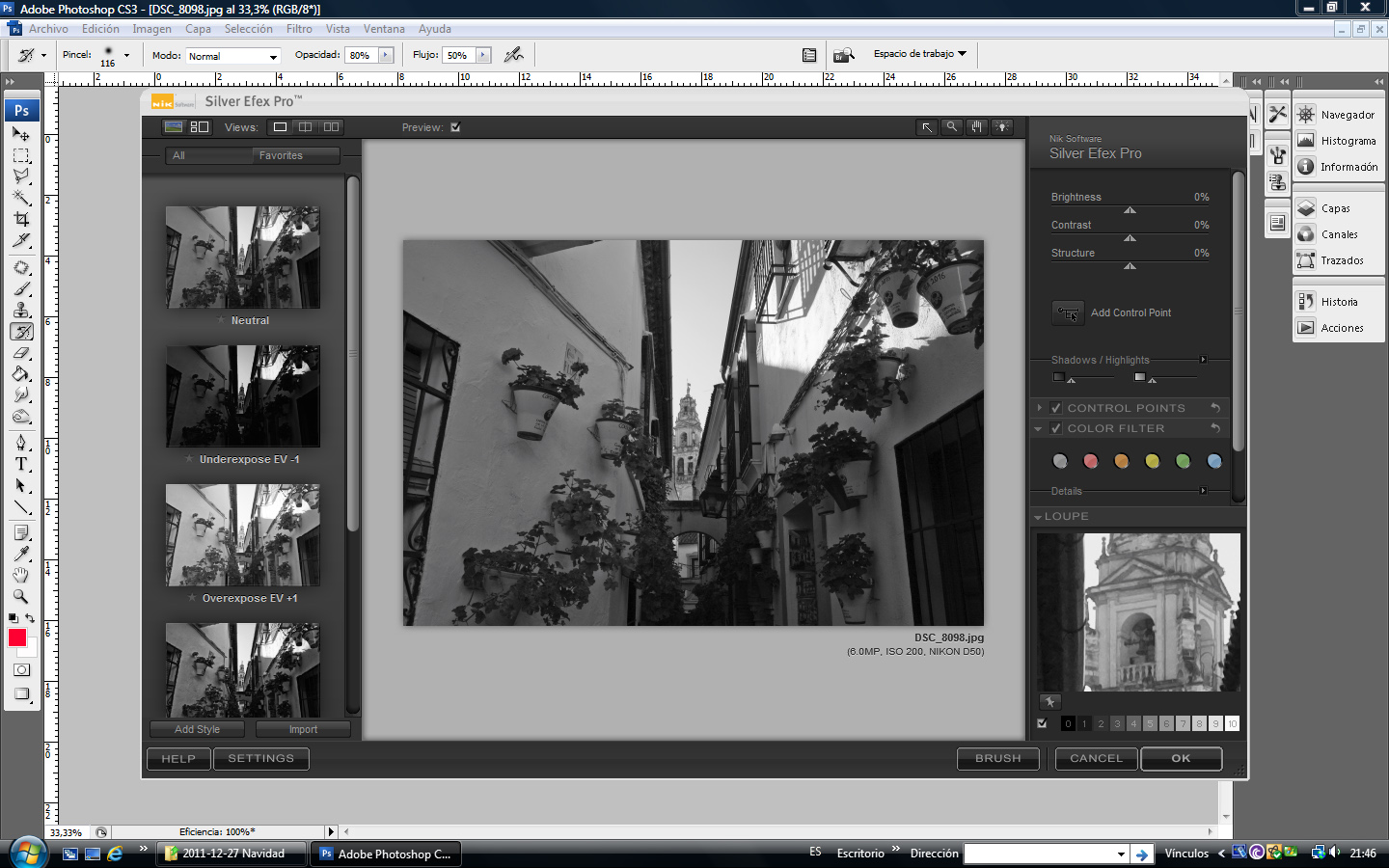Select the Rectangular Marquee tool

pos(21,155)
